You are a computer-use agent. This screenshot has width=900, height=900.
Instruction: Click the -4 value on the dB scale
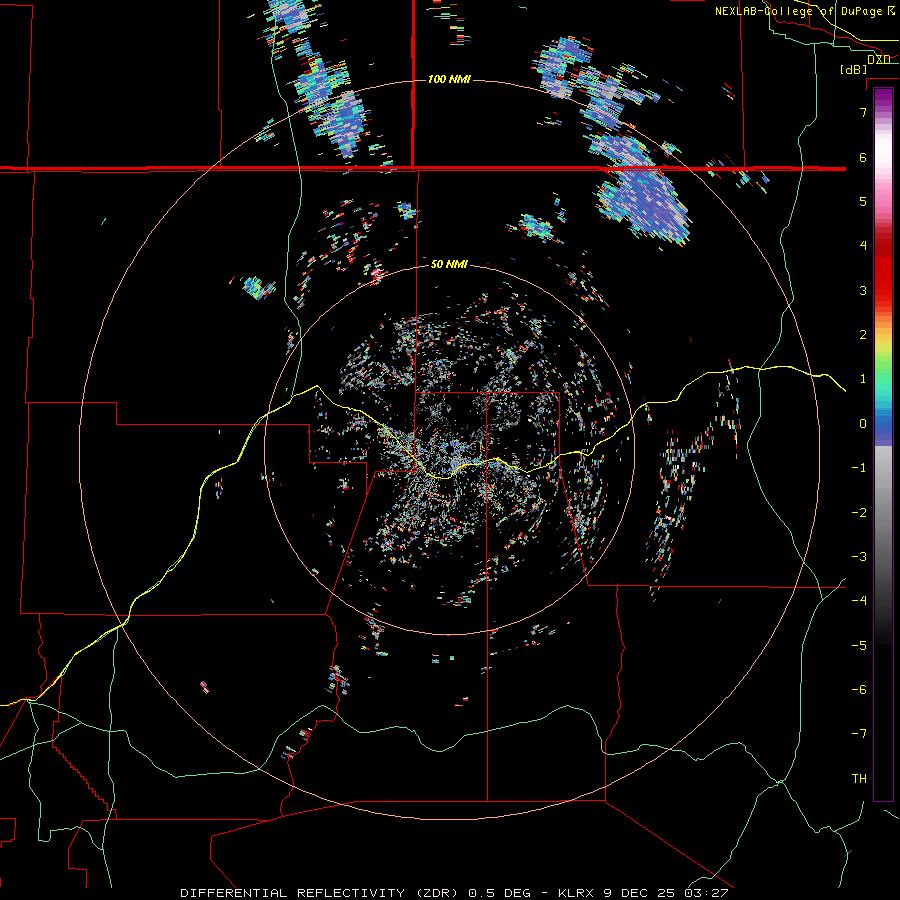pos(859,600)
